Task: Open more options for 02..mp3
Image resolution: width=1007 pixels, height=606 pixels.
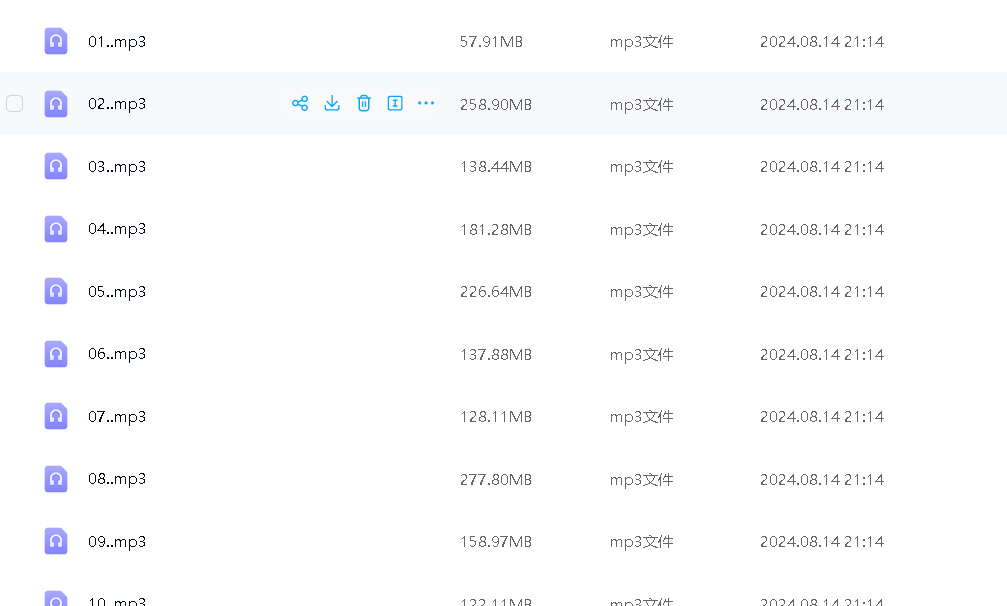Action: (x=426, y=103)
